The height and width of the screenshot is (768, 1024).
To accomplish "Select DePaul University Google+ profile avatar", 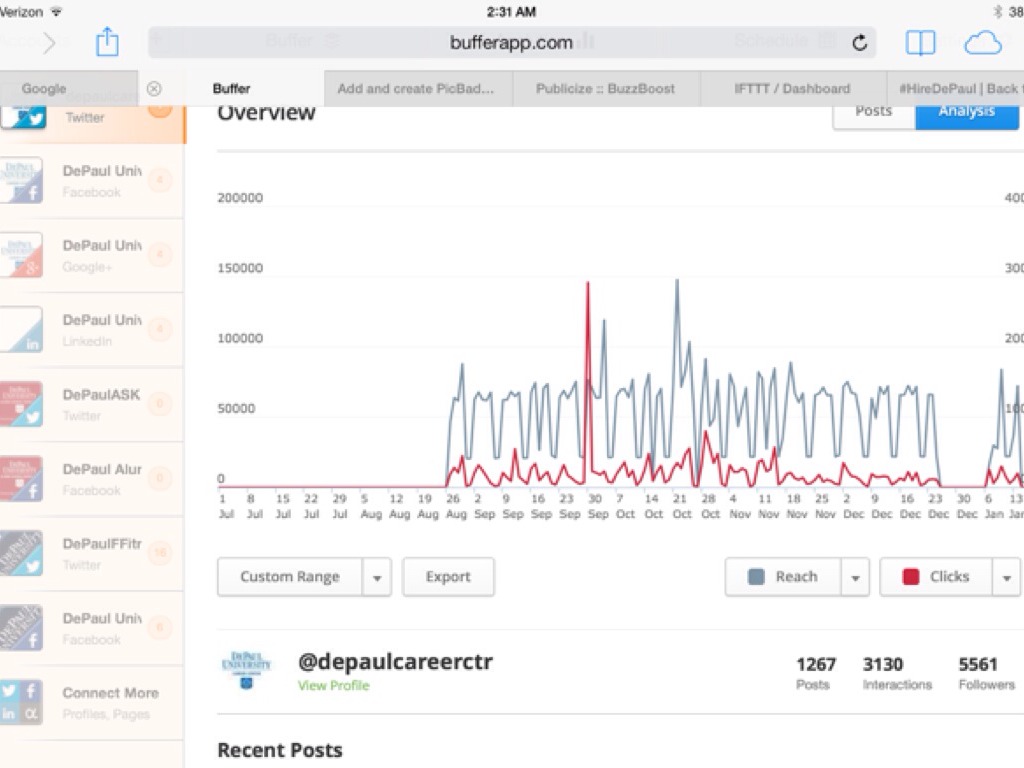I will [x=22, y=255].
